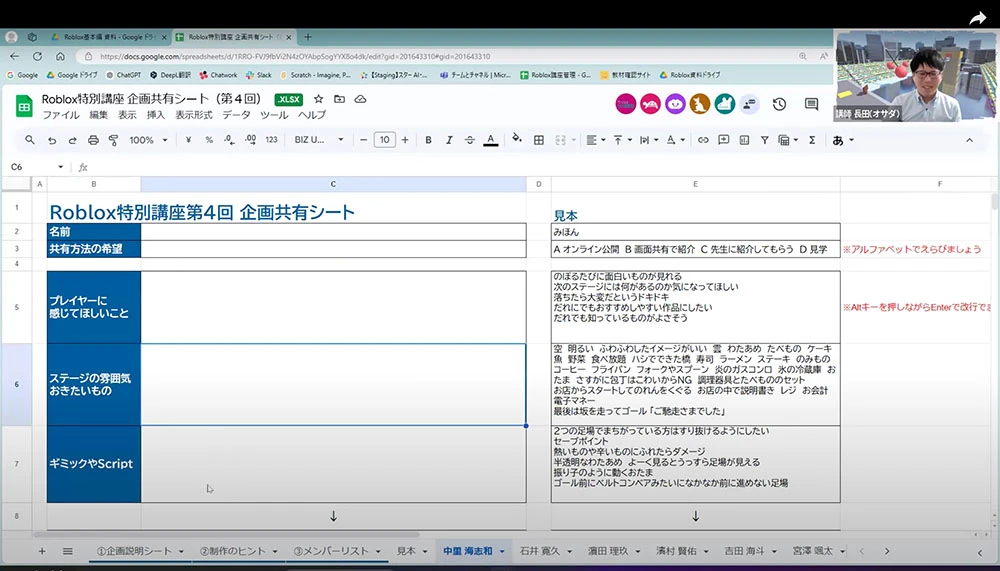
Task: Open text wrapping dropdown
Action: point(649,140)
